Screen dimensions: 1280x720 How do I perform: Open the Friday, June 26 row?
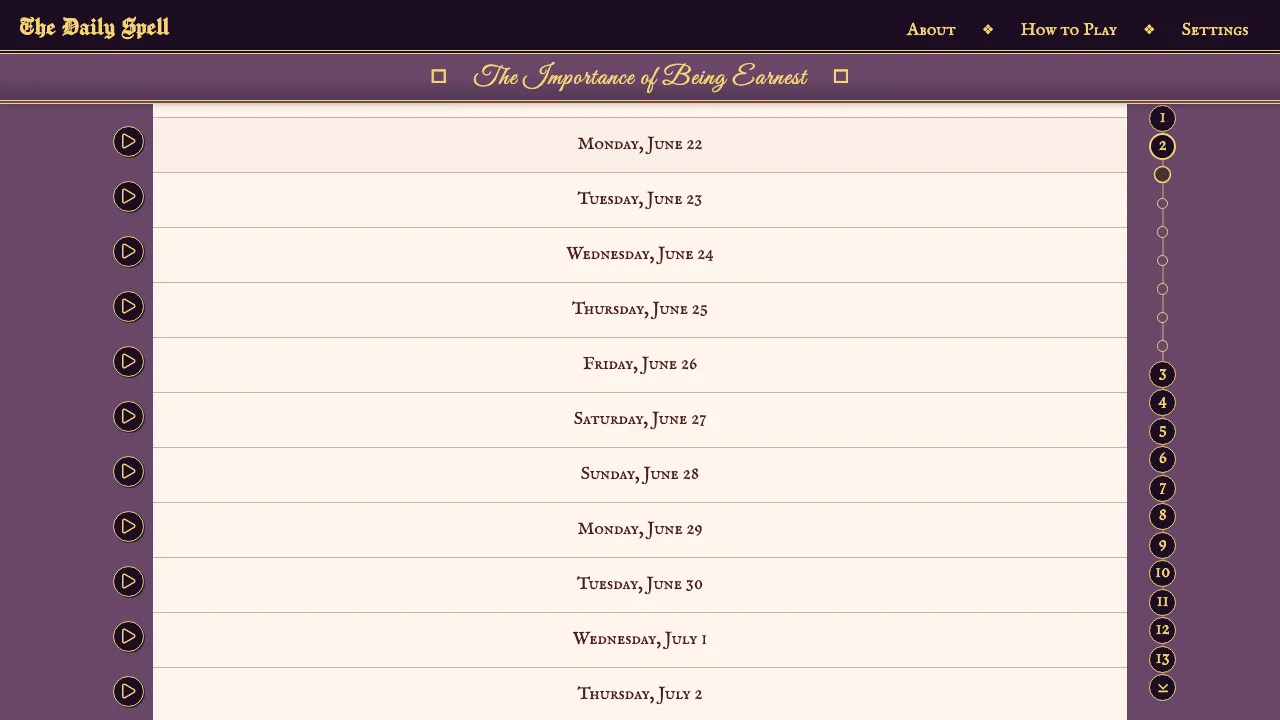coord(640,365)
